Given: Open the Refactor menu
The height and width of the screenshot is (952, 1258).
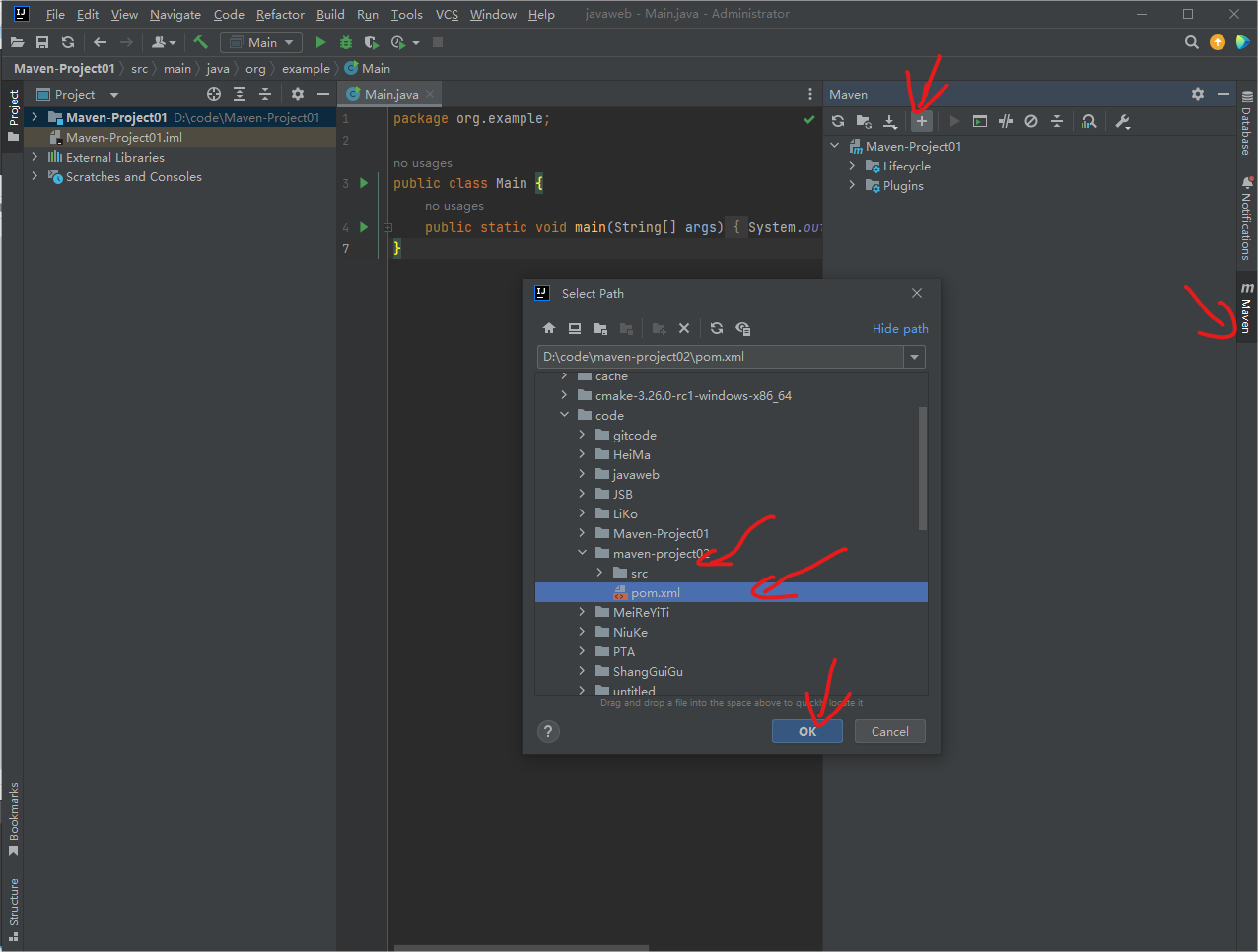Looking at the screenshot, I should pos(280,14).
